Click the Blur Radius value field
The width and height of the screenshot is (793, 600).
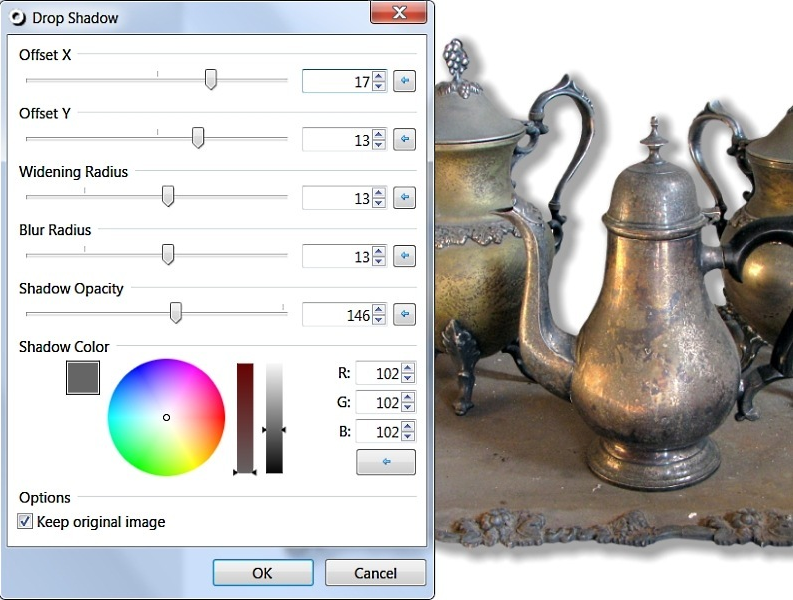tap(337, 256)
